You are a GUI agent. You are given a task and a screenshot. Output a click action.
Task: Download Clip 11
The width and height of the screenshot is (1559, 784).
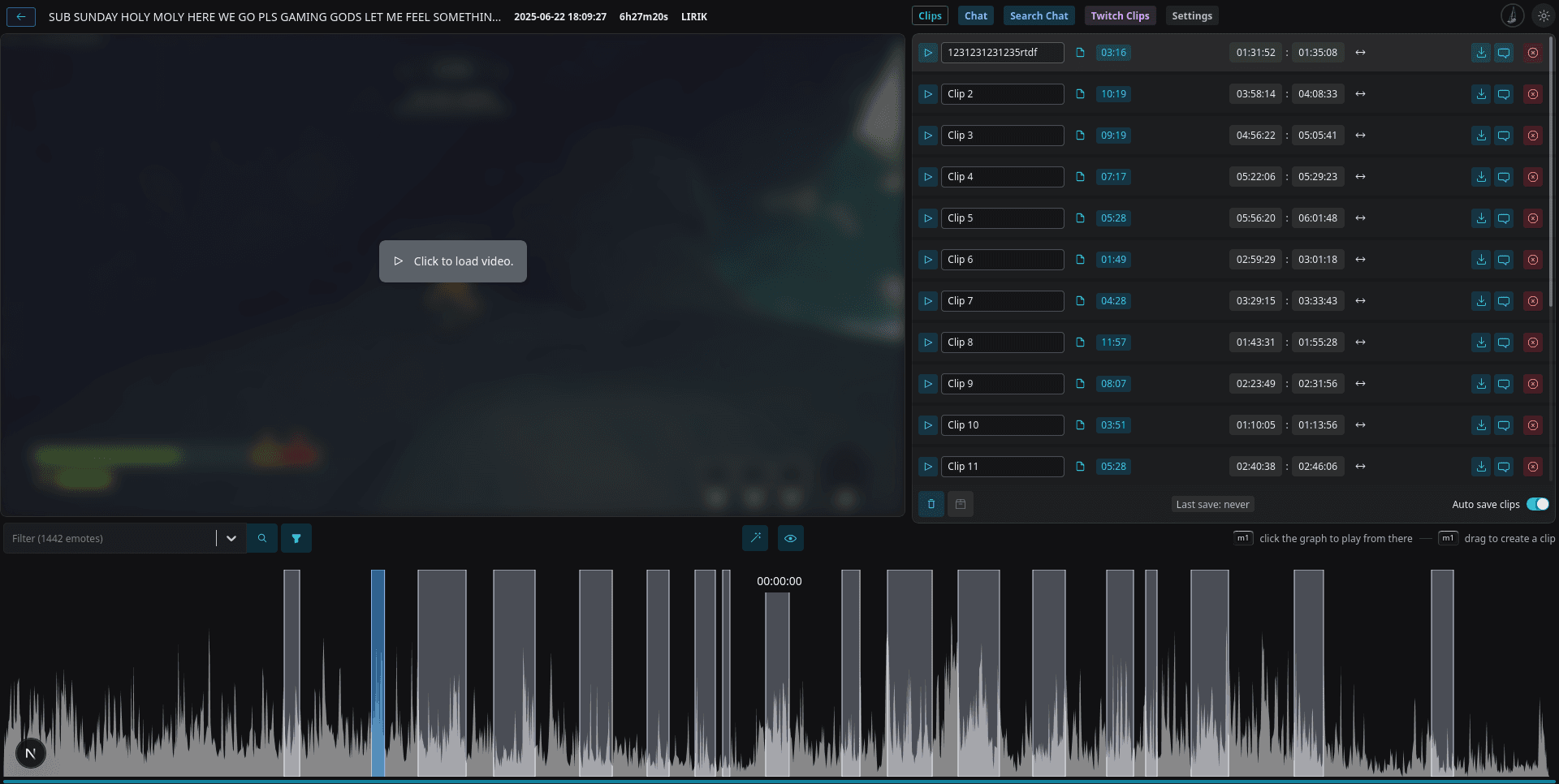(x=1481, y=467)
